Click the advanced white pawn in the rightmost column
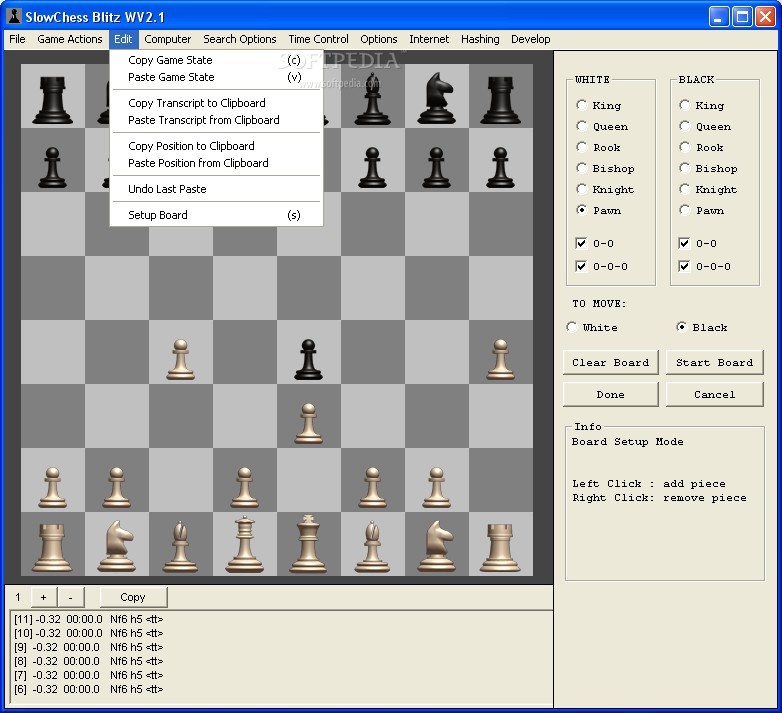Image resolution: width=782 pixels, height=713 pixels. pyautogui.click(x=500, y=359)
